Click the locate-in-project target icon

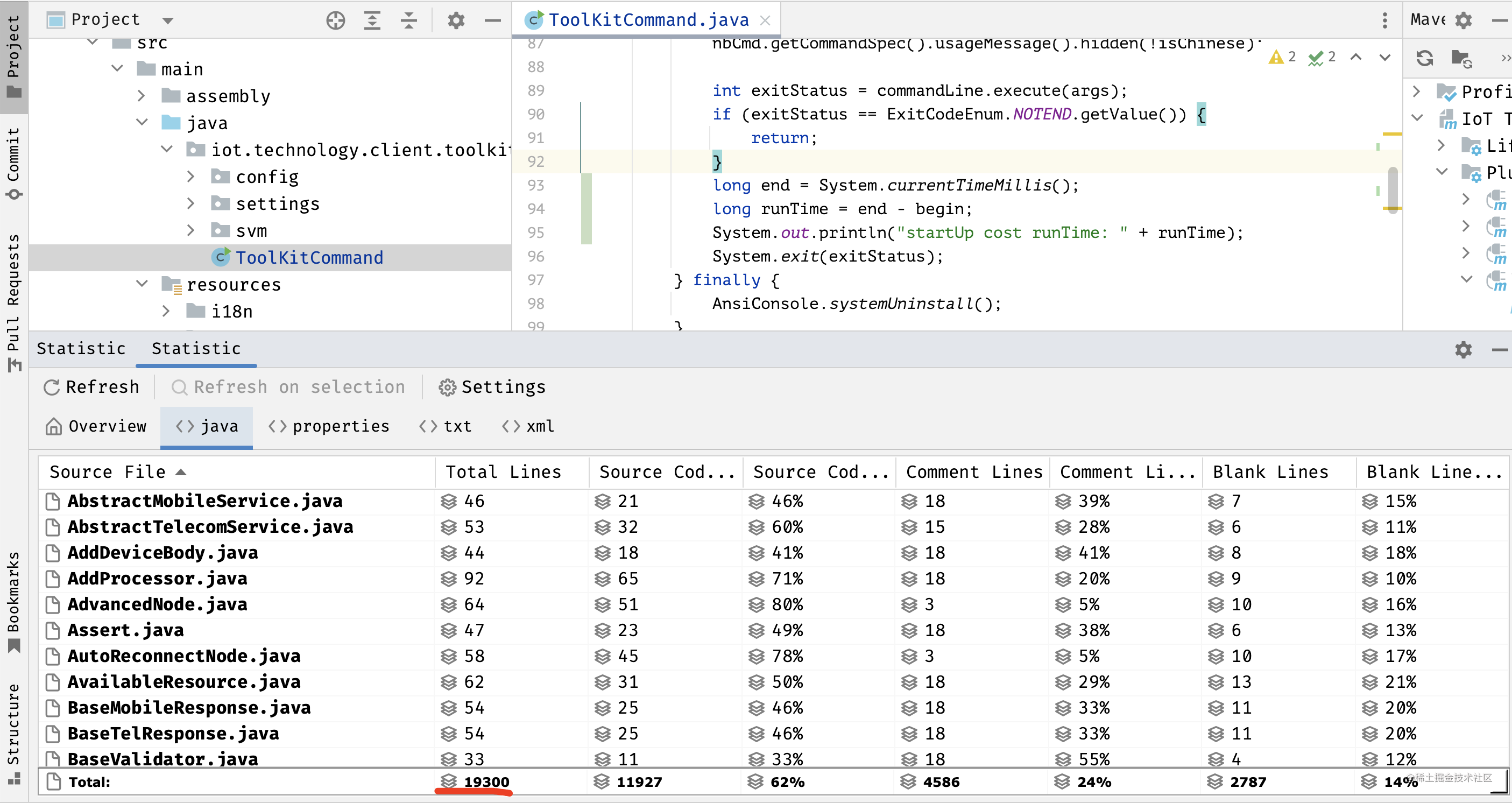point(335,20)
